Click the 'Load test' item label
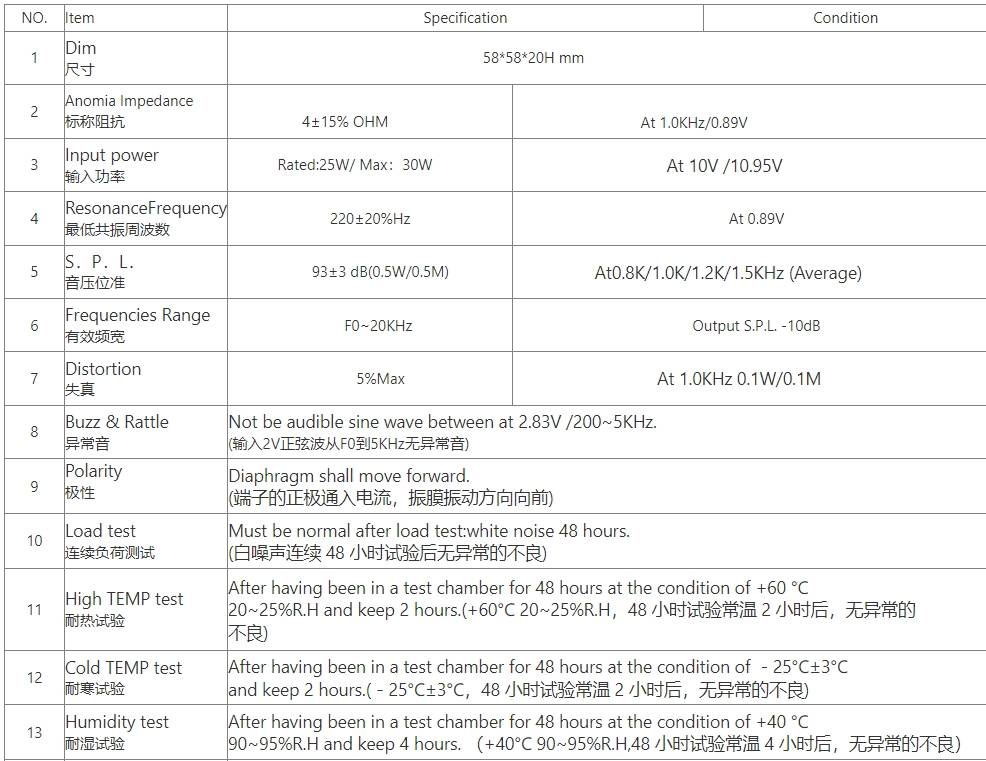This screenshot has width=986, height=761. pos(100,531)
